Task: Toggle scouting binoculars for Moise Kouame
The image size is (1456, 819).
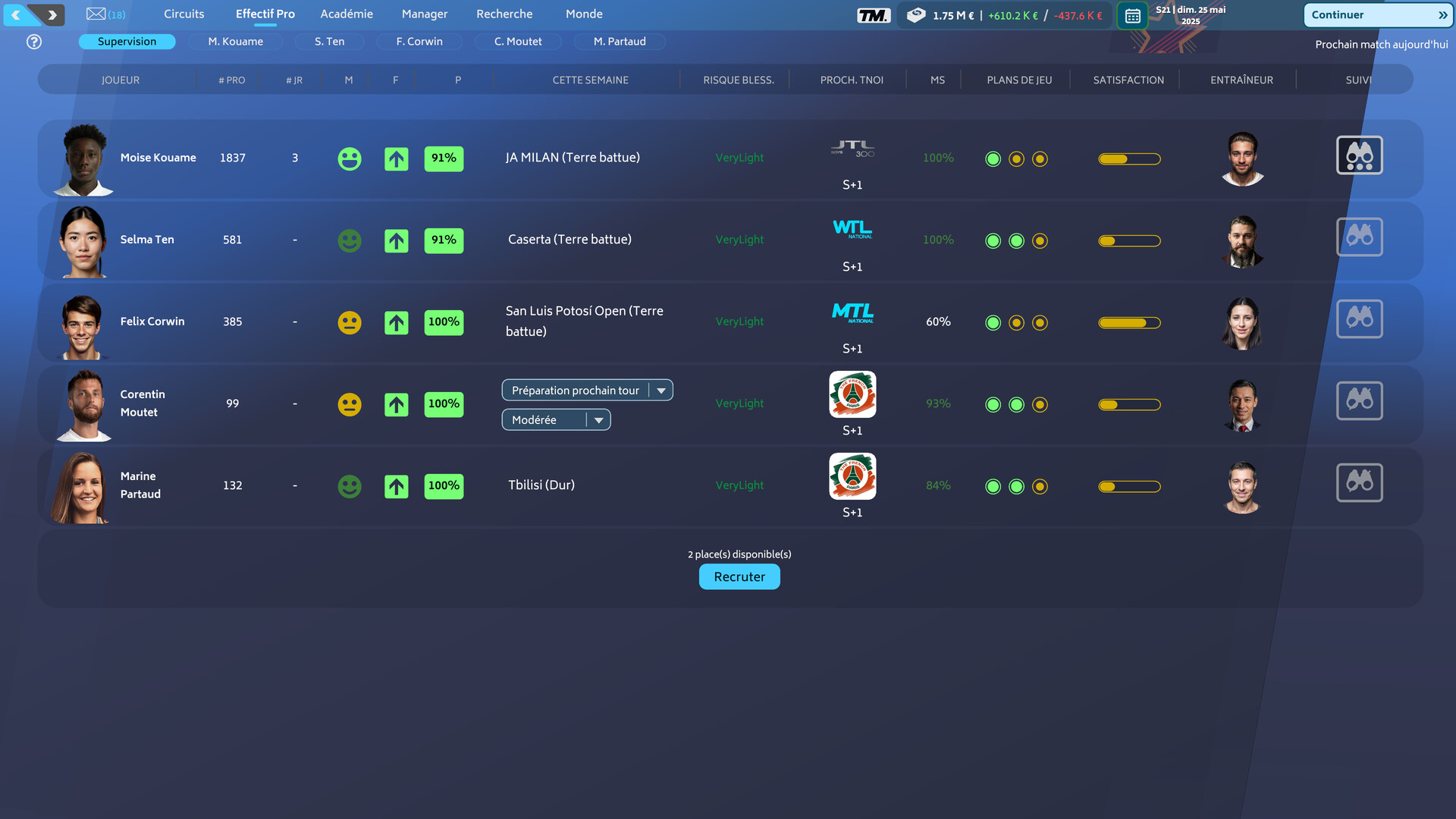Action: [x=1359, y=155]
